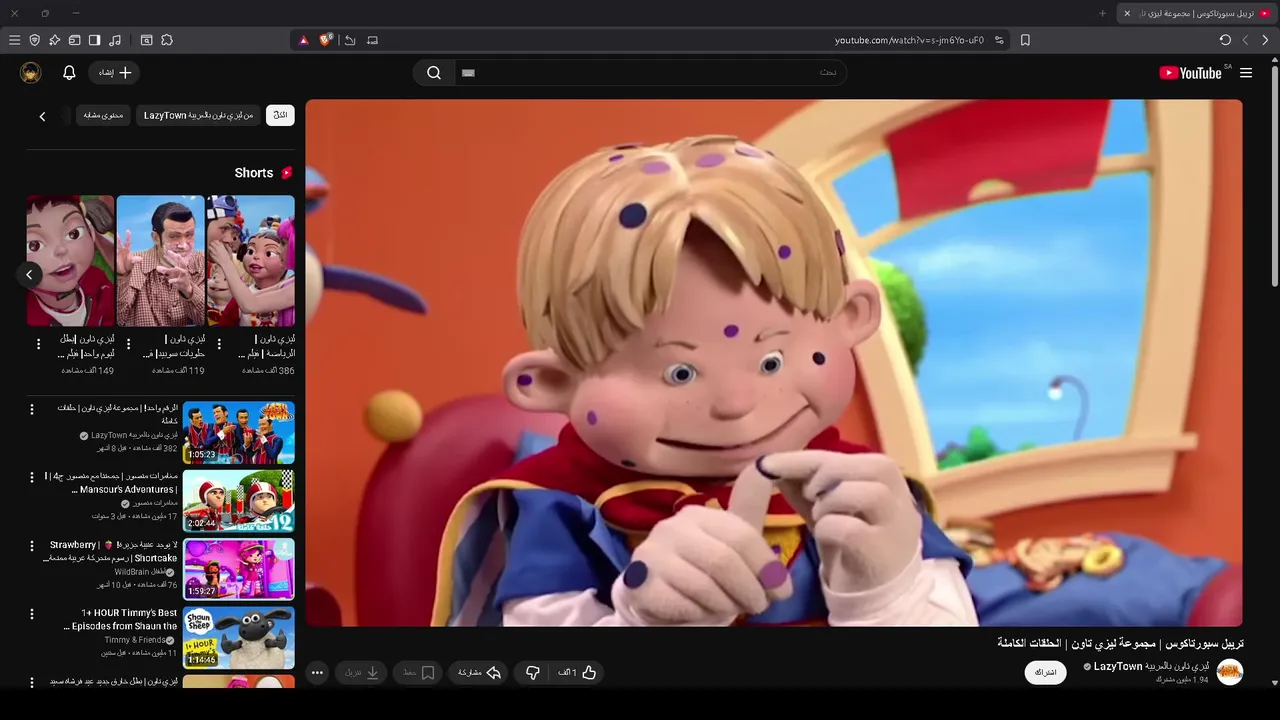The height and width of the screenshot is (720, 1280).
Task: Open options menu for the 386K views Short
Action: tap(219, 344)
